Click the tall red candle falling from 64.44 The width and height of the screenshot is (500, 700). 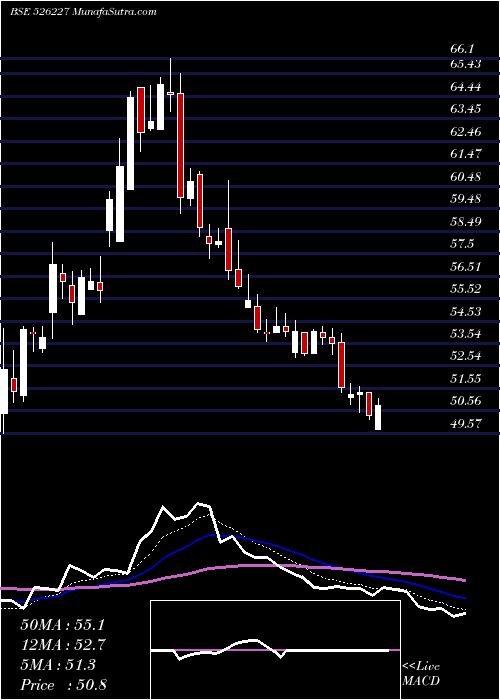pos(180,145)
